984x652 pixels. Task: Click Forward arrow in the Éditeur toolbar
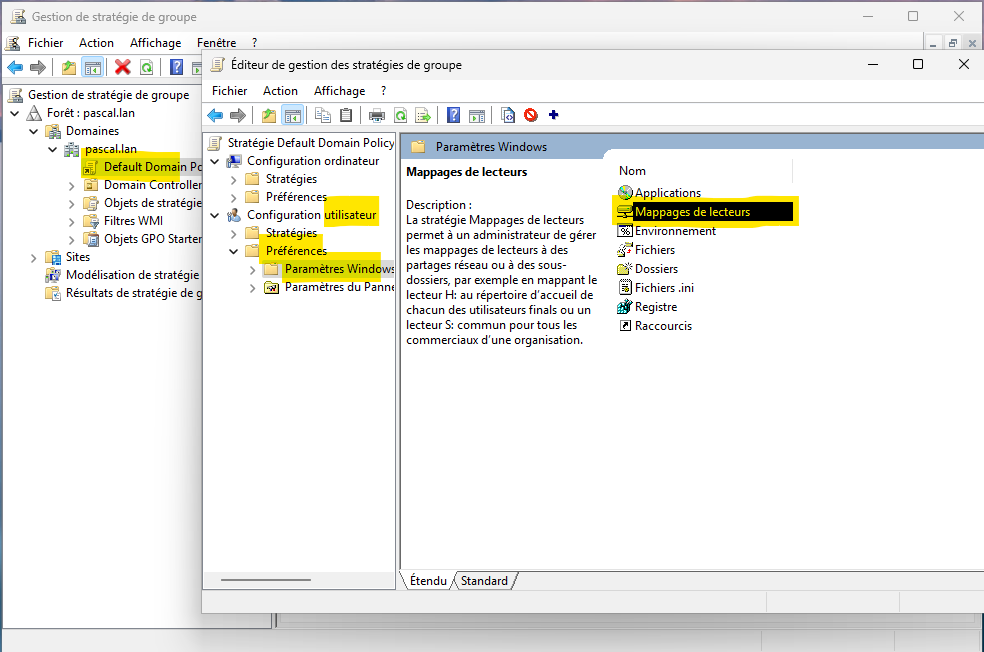coord(238,115)
